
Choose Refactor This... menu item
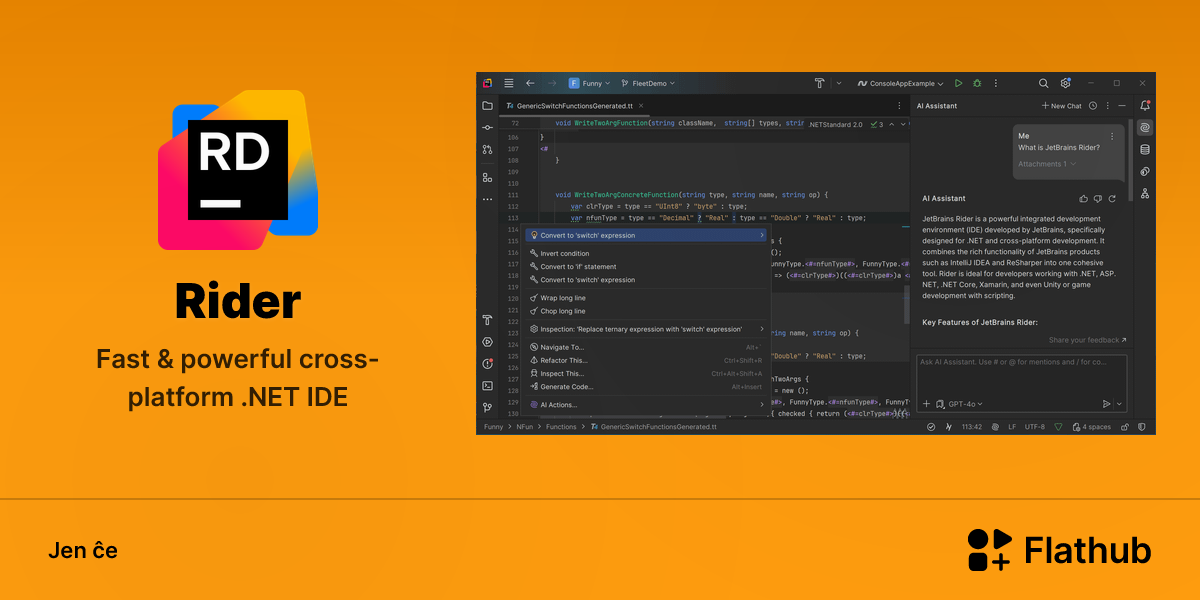point(646,360)
